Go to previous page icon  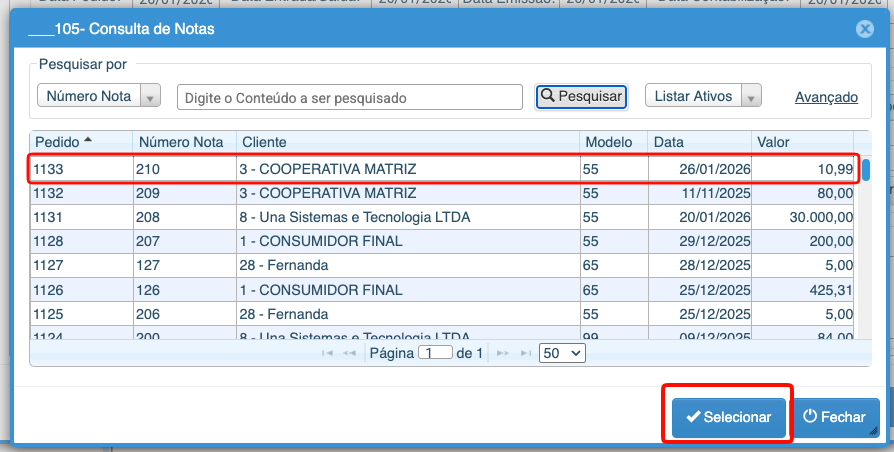pyautogui.click(x=349, y=354)
